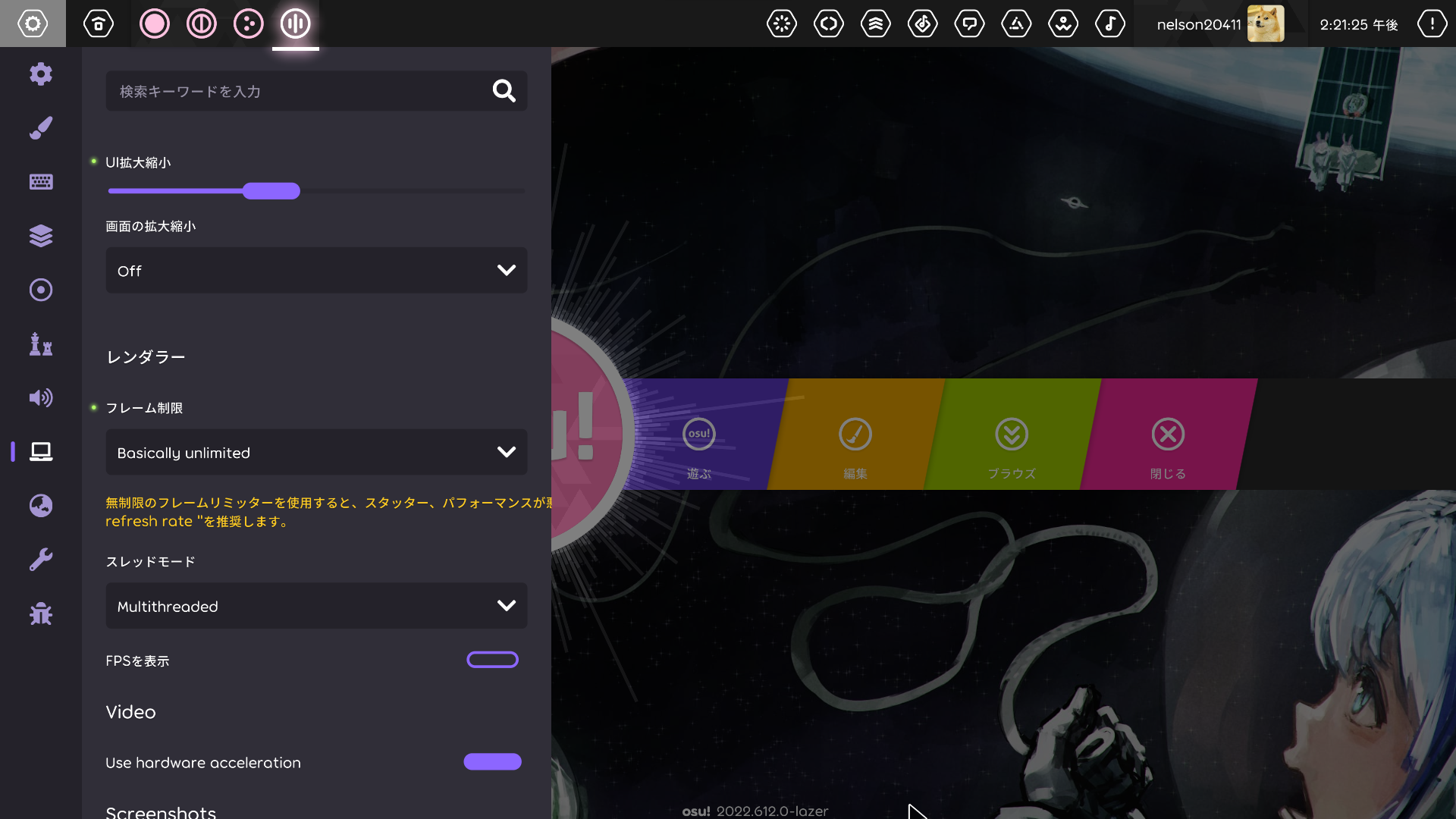Open the Basically unlimited frame limiter dropdown
This screenshot has width=1456, height=819.
[x=316, y=452]
